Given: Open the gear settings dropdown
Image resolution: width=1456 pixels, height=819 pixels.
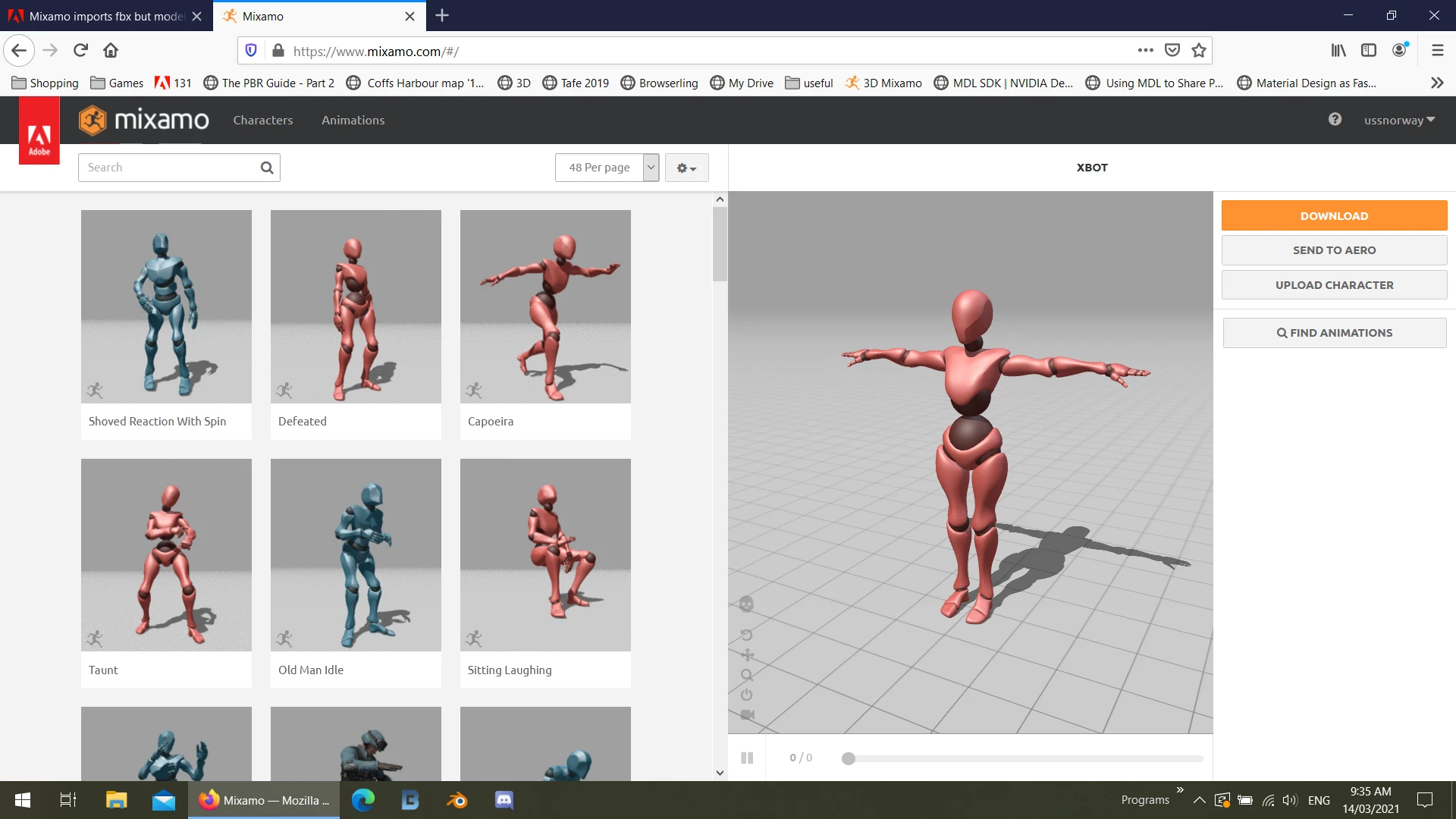Looking at the screenshot, I should [686, 168].
